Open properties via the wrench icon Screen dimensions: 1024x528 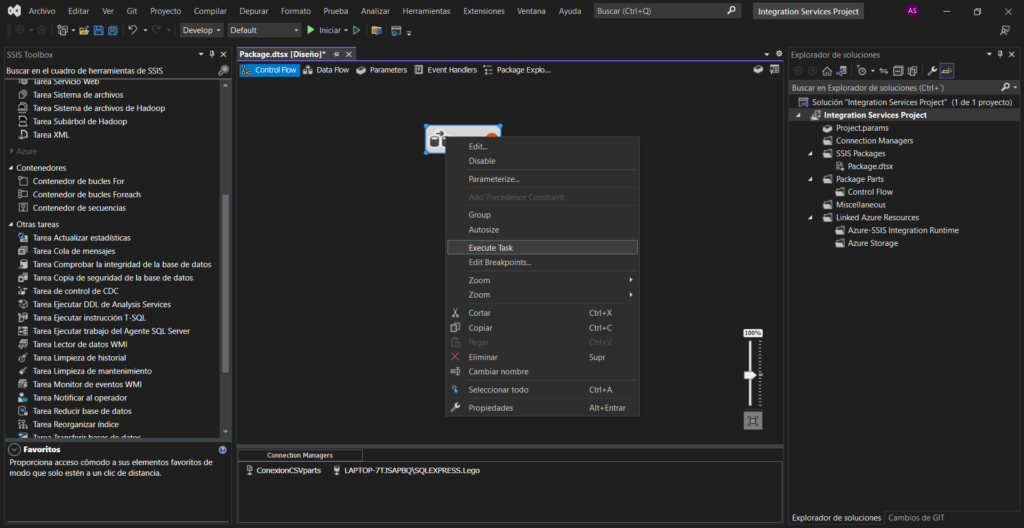(x=932, y=71)
